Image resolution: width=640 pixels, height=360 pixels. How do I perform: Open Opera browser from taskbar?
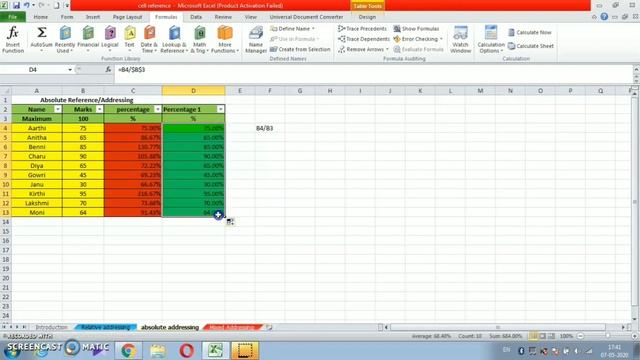[x=187, y=351]
